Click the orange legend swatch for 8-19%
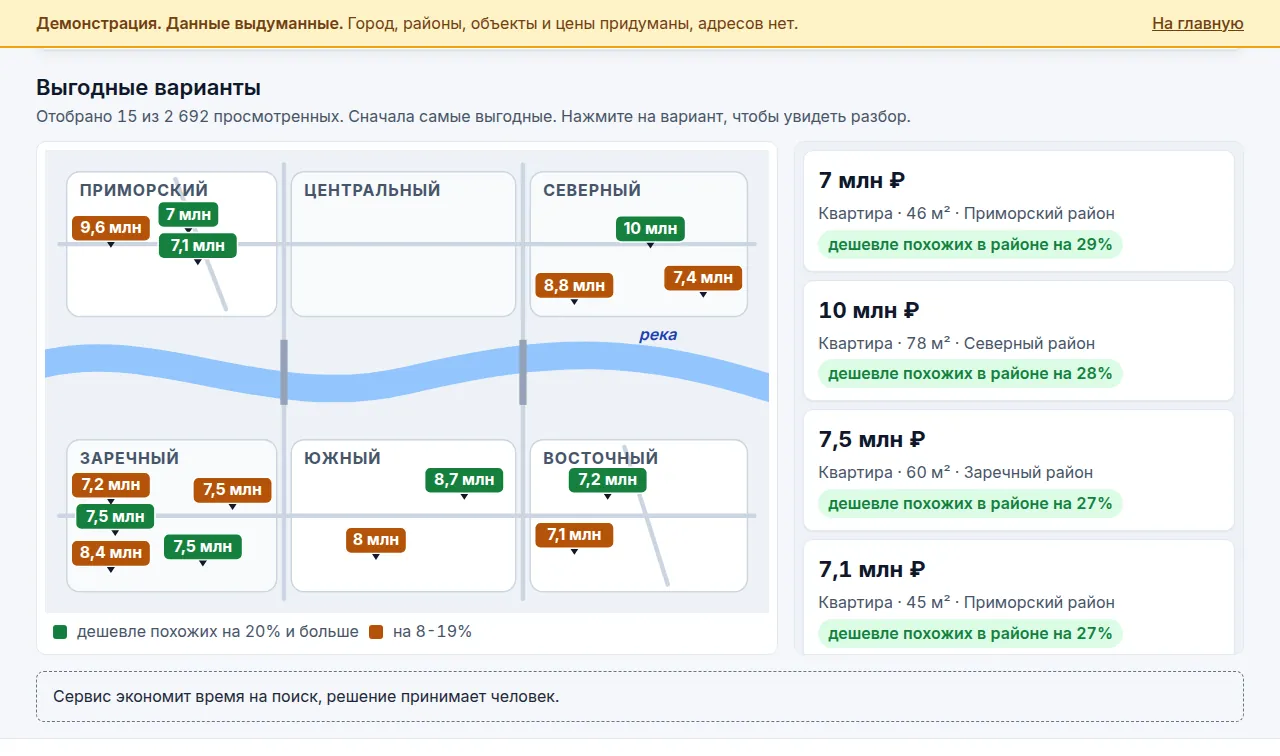The image size is (1280, 756). (x=376, y=632)
